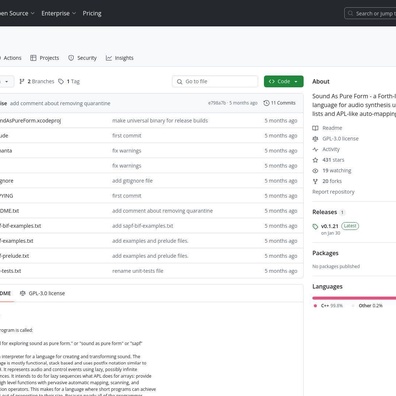This screenshot has width=396, height=396.
Task: Click the scale icon on GPL-3.0 license tab
Action: (23, 293)
